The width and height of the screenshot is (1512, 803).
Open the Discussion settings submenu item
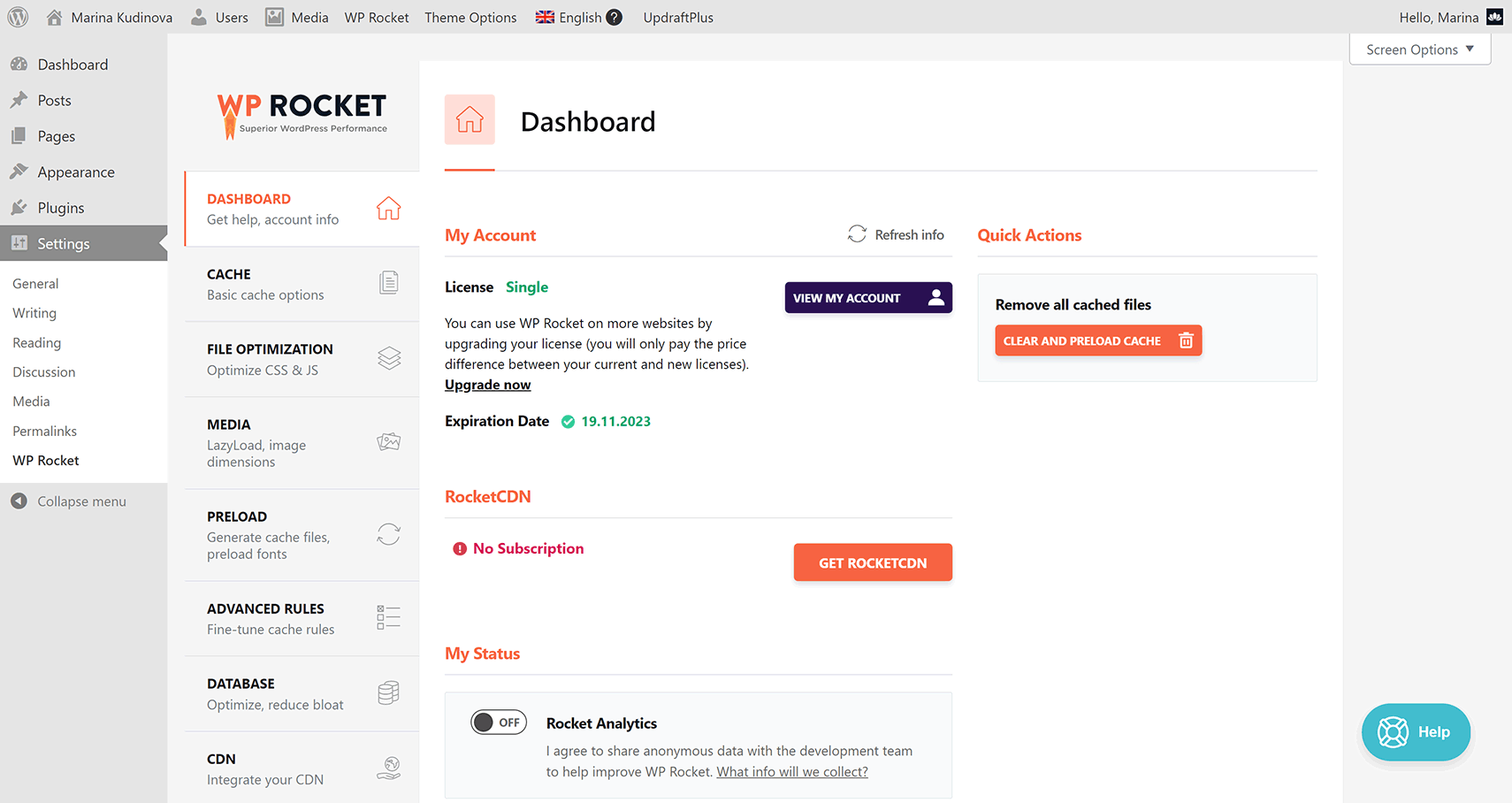pyautogui.click(x=44, y=372)
